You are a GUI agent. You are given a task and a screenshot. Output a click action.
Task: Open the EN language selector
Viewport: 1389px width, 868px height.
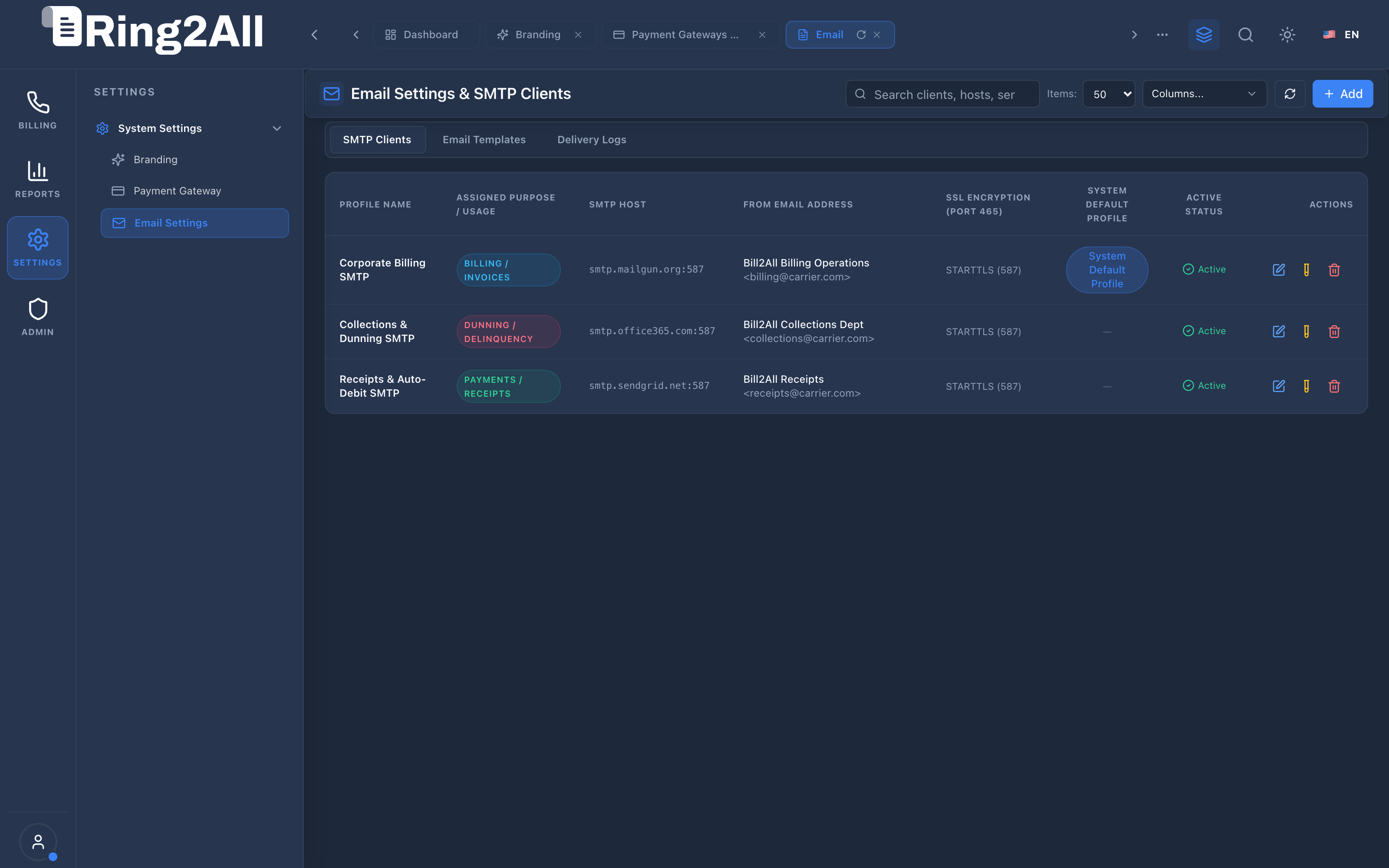pos(1341,34)
